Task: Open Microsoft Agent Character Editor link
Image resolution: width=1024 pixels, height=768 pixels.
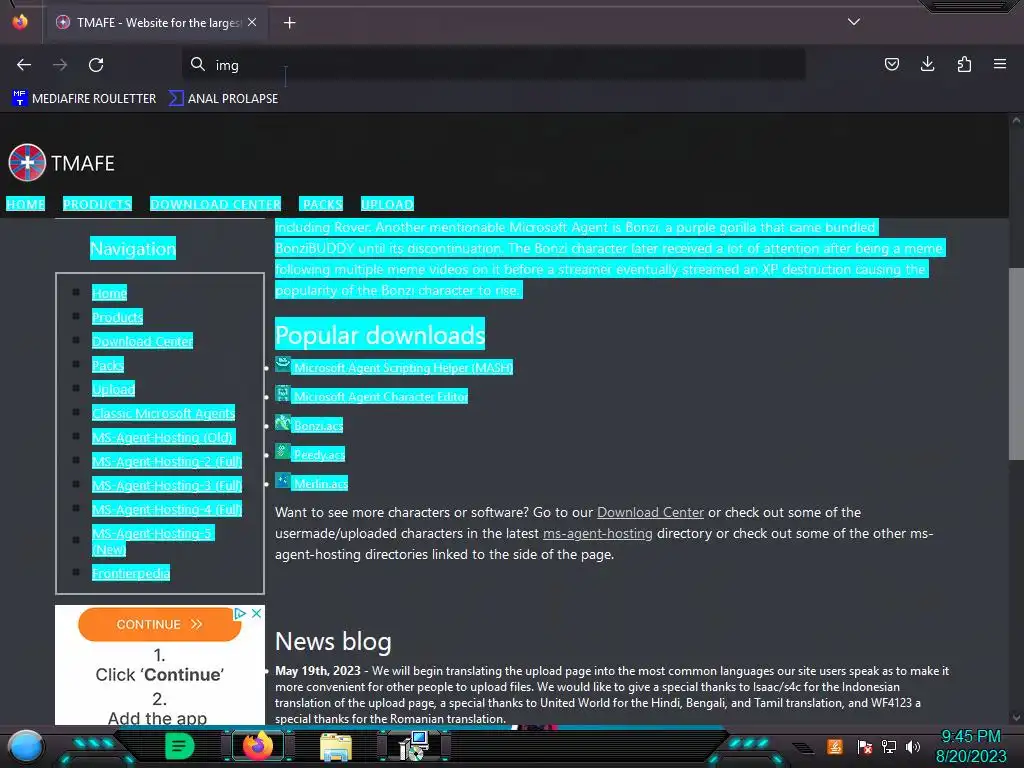Action: [381, 397]
